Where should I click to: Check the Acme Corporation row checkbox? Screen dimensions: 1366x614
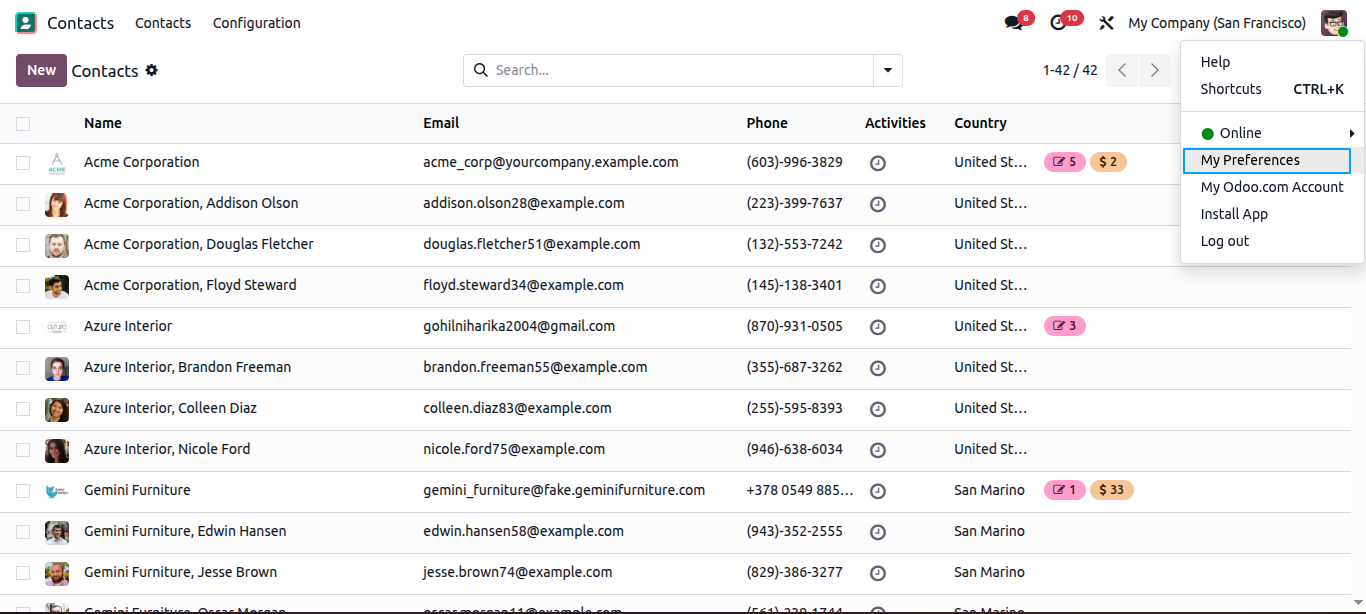(23, 163)
